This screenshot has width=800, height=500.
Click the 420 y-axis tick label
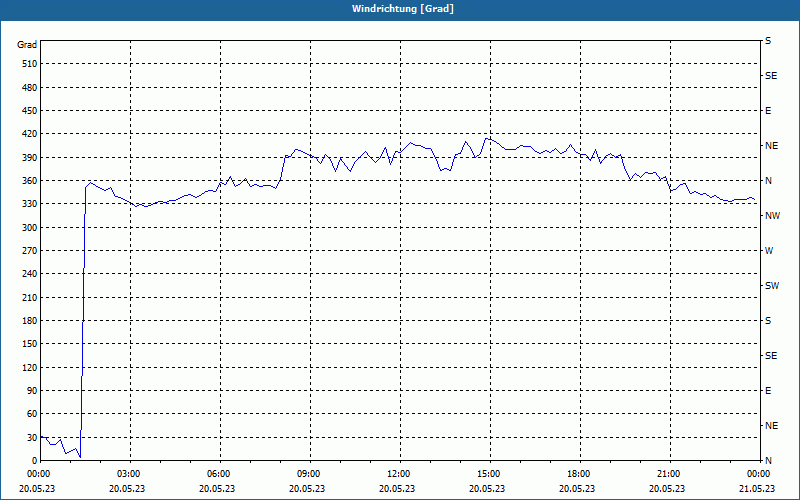point(30,134)
